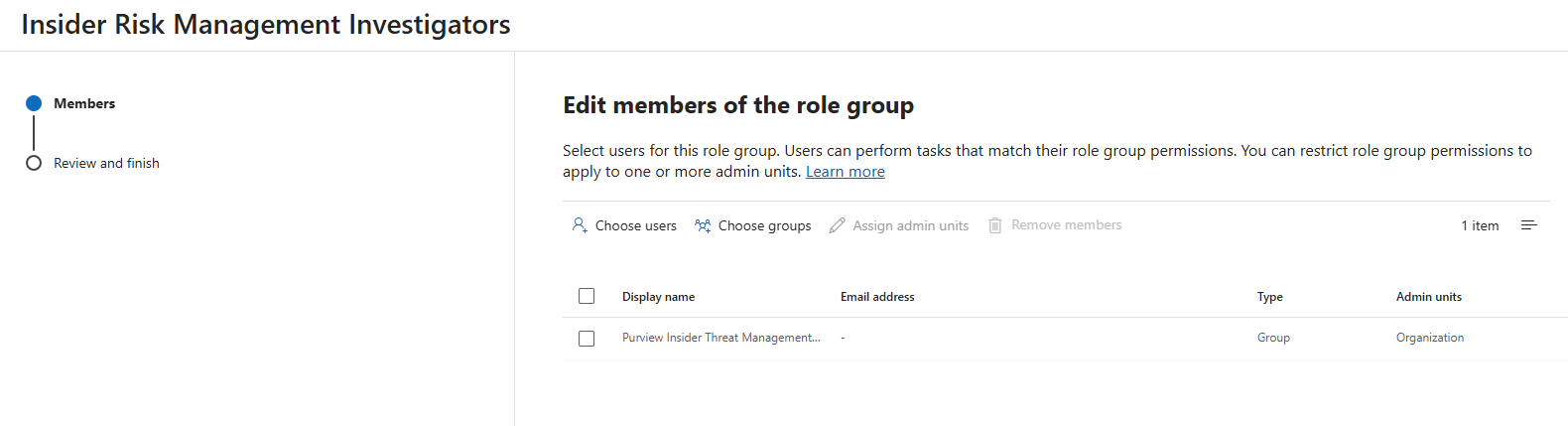
Task: Go to the Members step label
Action: tap(84, 103)
